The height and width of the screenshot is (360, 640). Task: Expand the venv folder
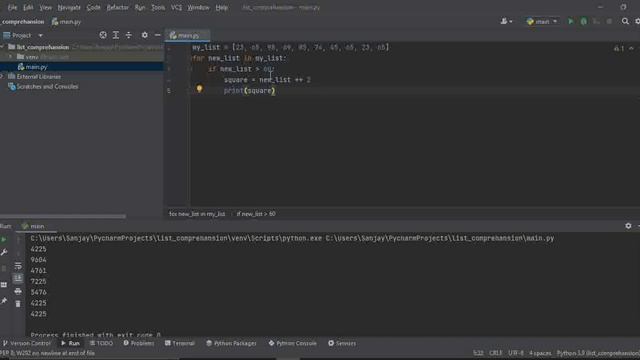click(x=11, y=57)
